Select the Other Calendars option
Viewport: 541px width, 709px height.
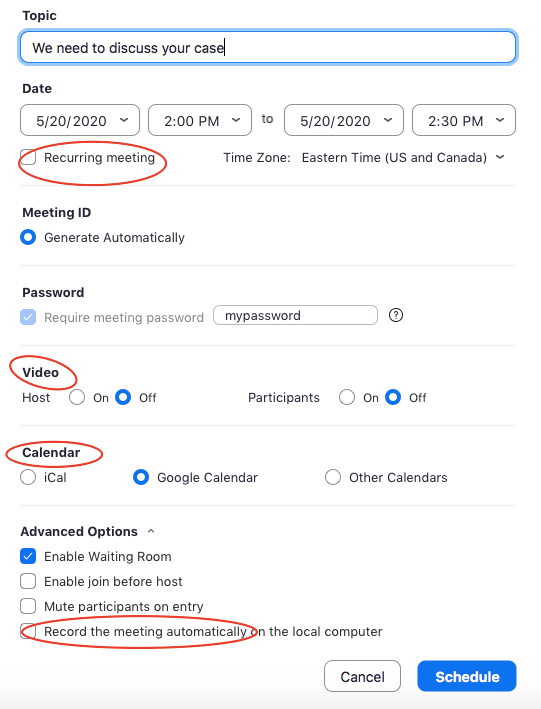point(333,477)
